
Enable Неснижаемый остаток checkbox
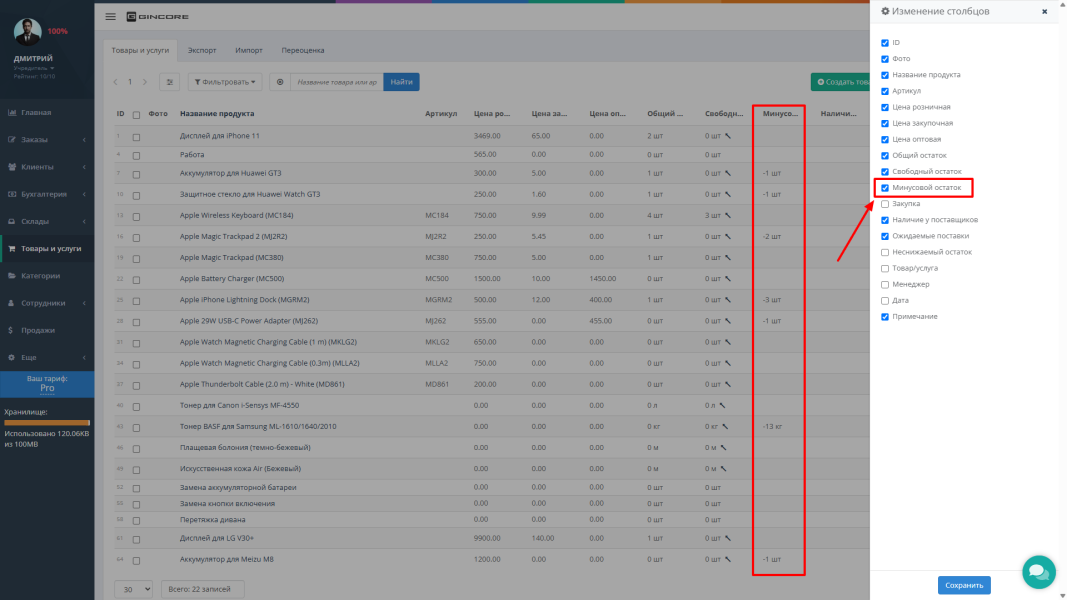[x=885, y=252]
